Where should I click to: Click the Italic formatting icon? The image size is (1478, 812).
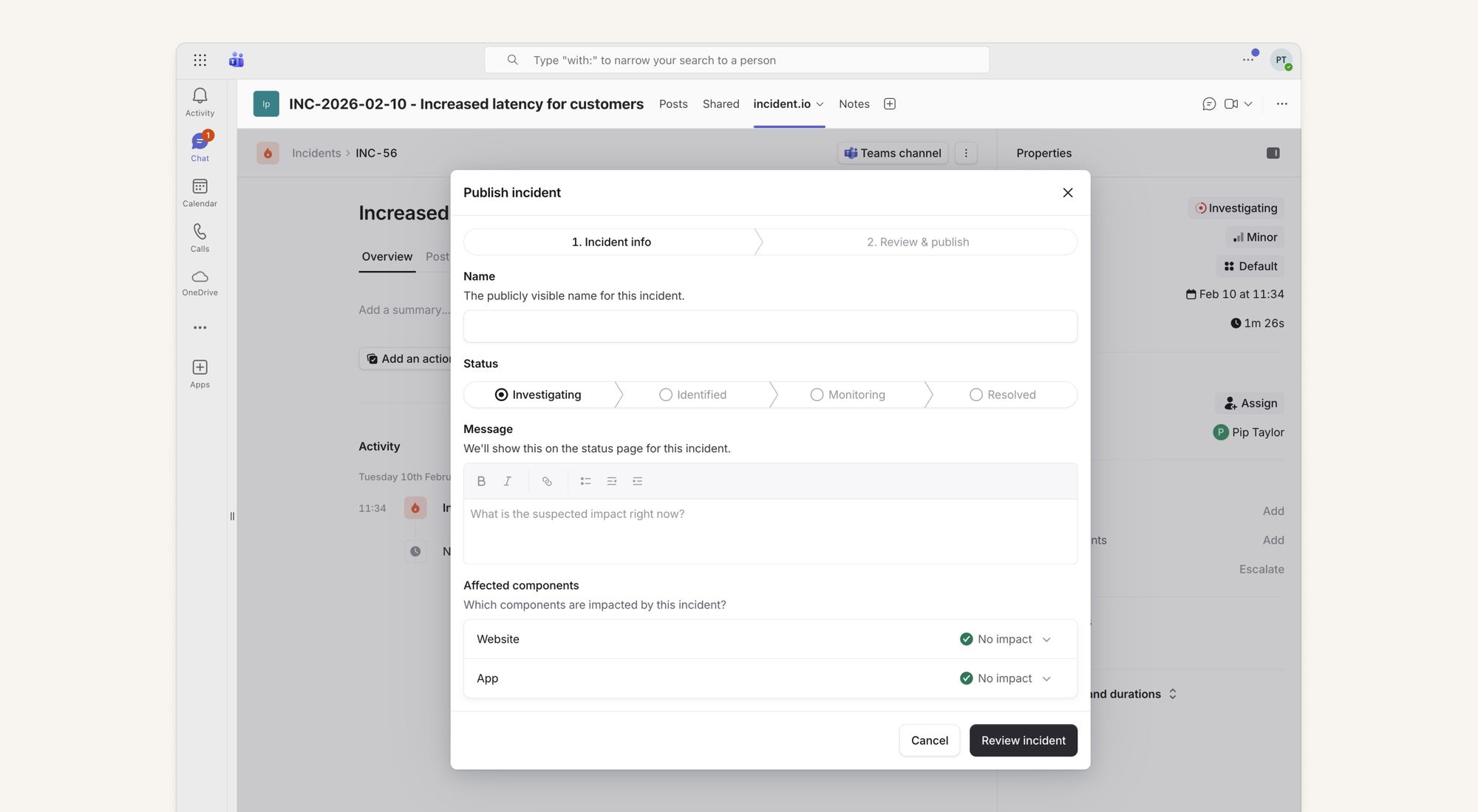pos(507,481)
